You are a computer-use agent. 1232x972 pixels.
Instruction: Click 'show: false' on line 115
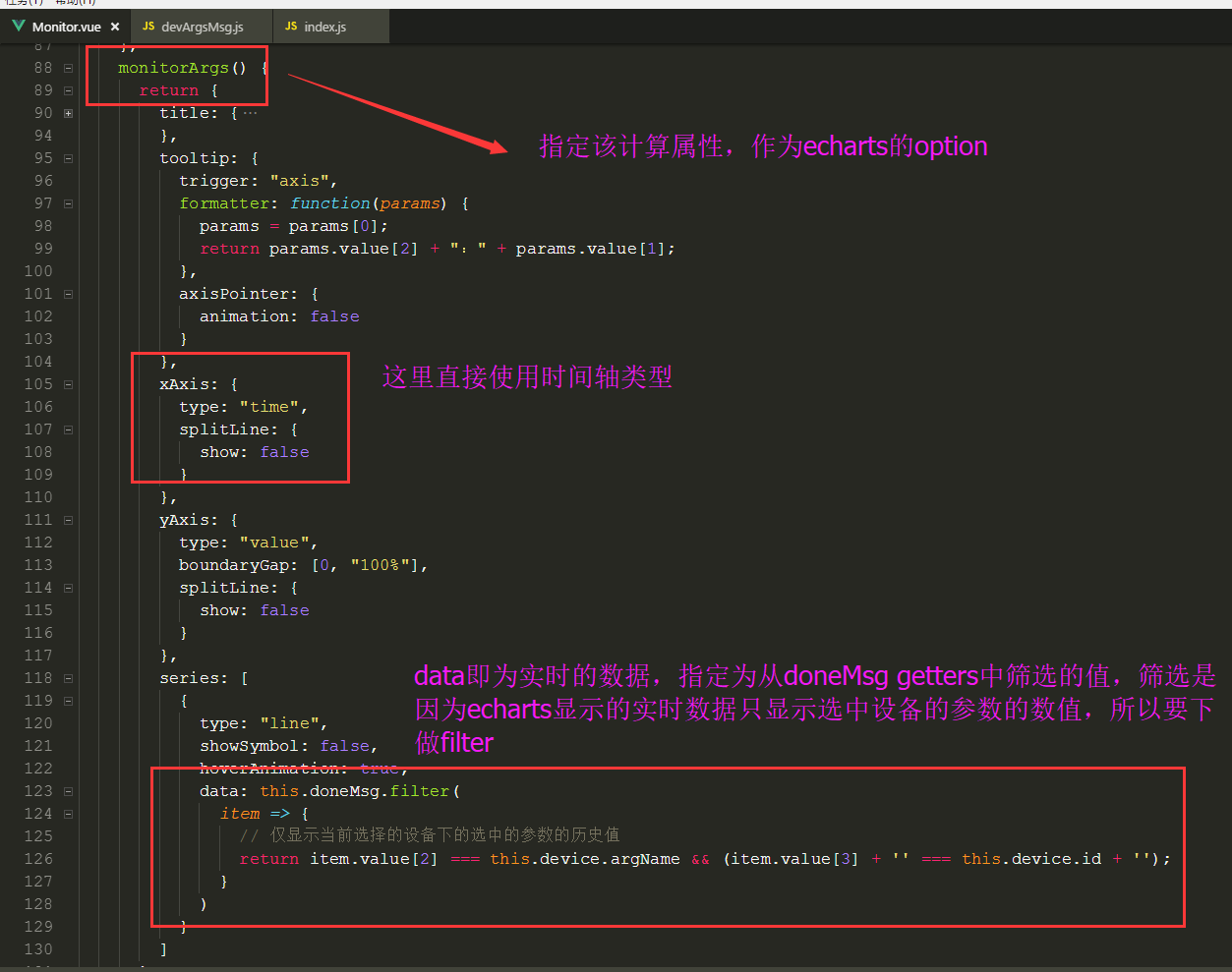[x=255, y=610]
